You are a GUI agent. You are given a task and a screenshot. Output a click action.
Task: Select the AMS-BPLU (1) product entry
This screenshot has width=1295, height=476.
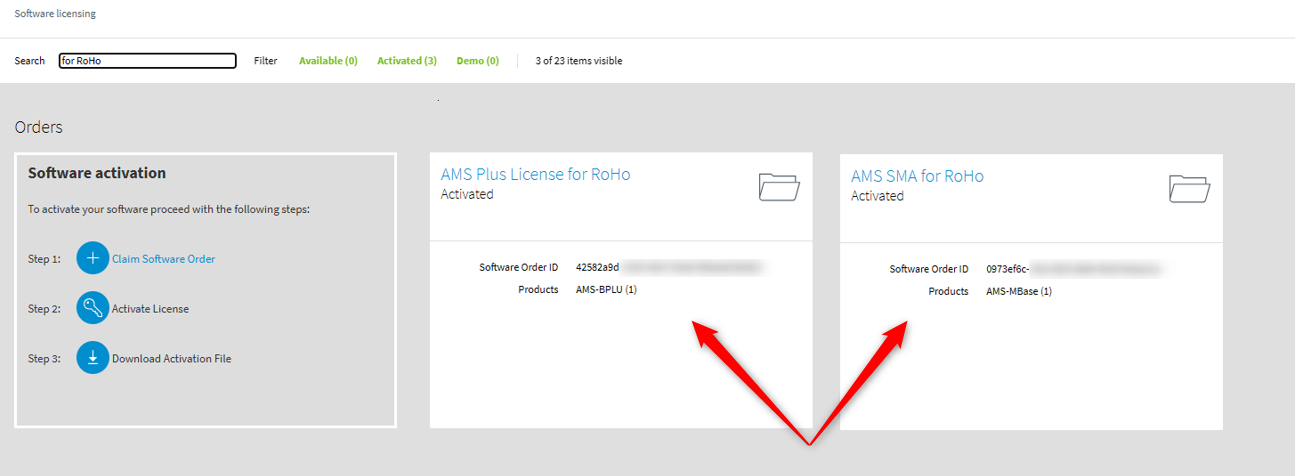click(x=606, y=290)
